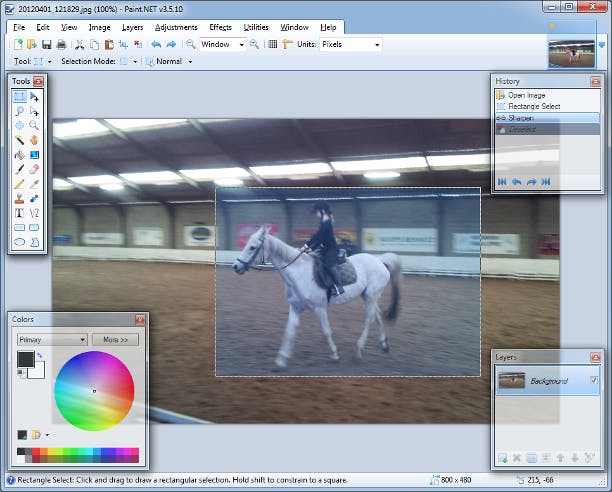Select the Move Selected Pixels tool
The height and width of the screenshot is (492, 612).
pos(34,96)
